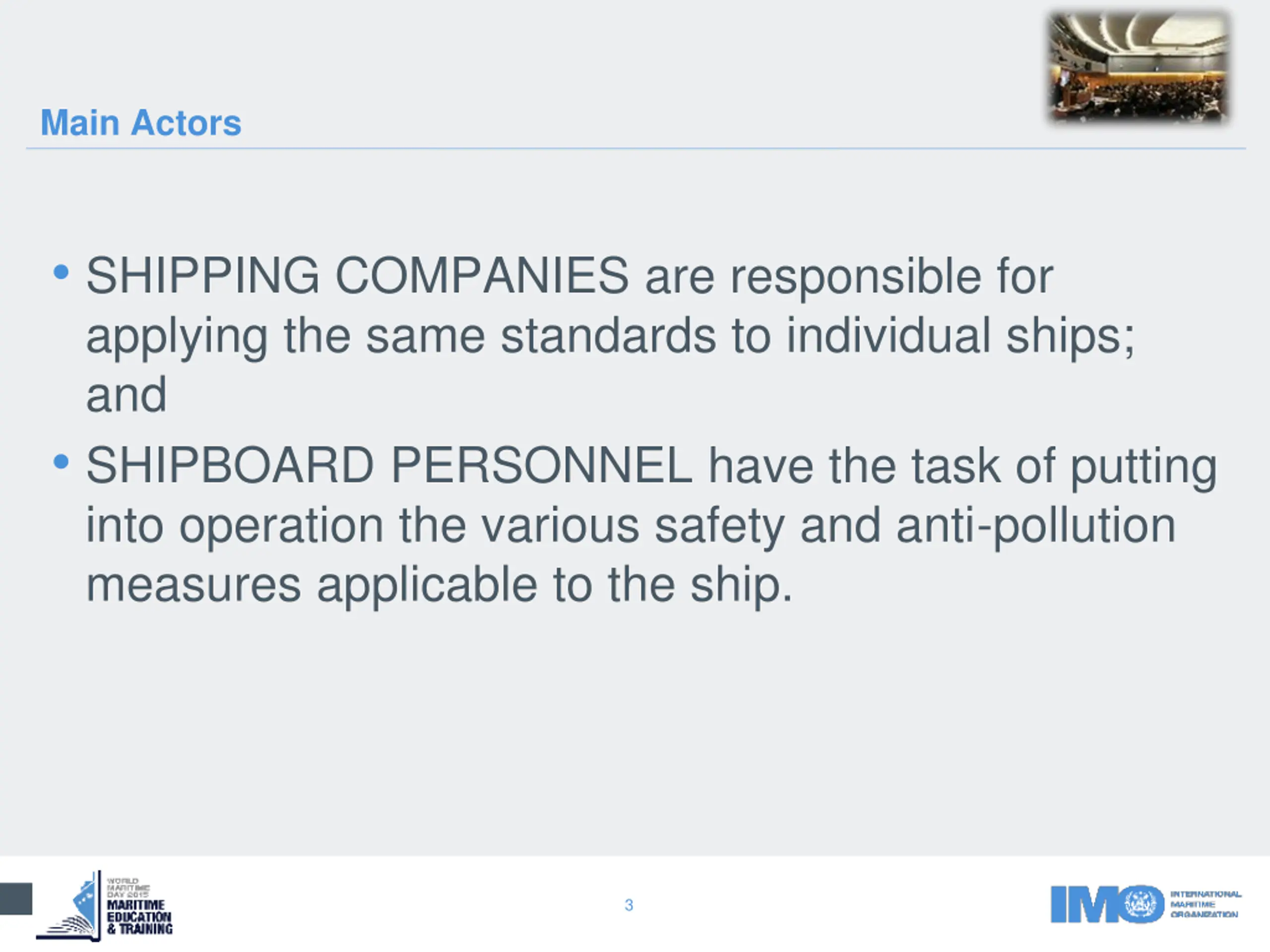Click the World Maritime Day ship logo
The width and height of the screenshot is (1270, 952).
(x=69, y=906)
